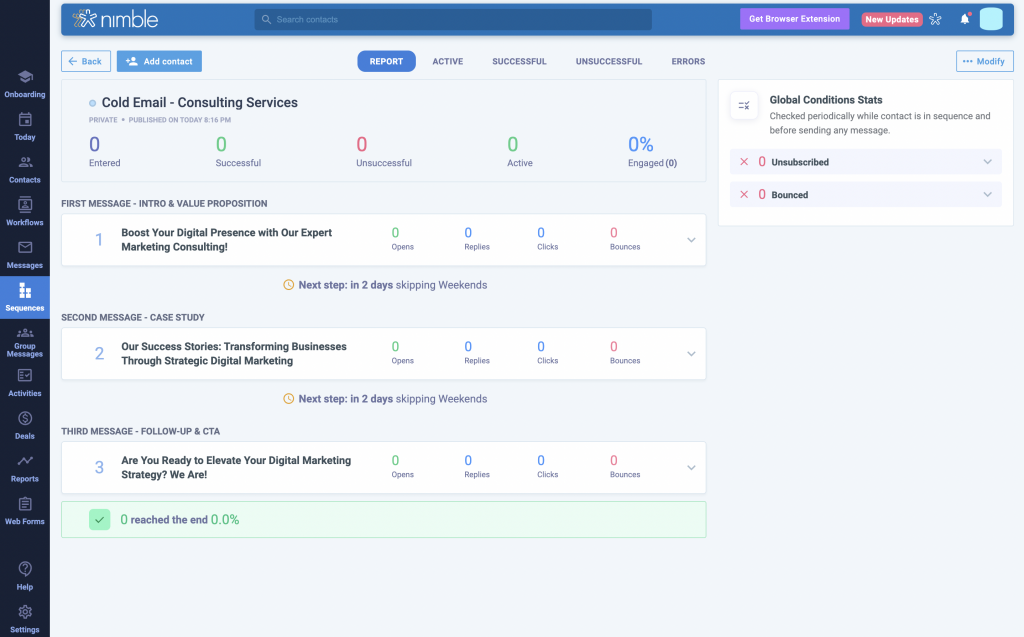Click the Add contact button
Screen dimensions: 1024x637
(x=159, y=61)
